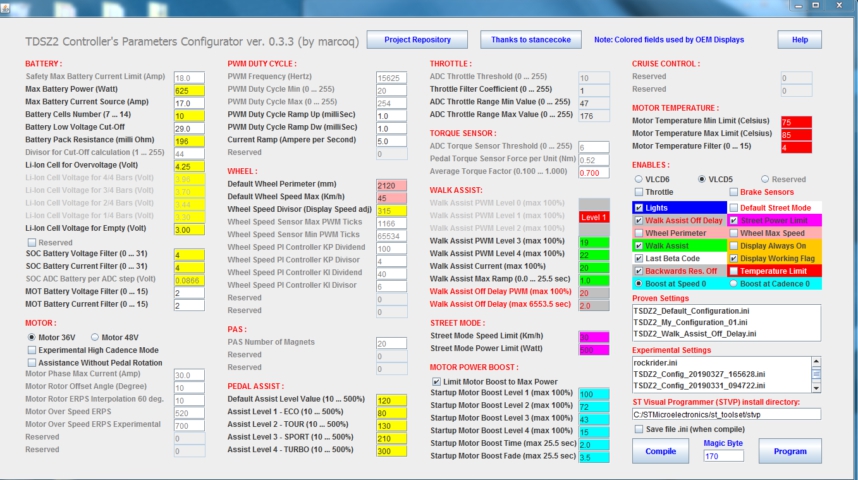The image size is (858, 480).
Task: Toggle the Brake Sensors checkbox
Action: click(x=734, y=192)
